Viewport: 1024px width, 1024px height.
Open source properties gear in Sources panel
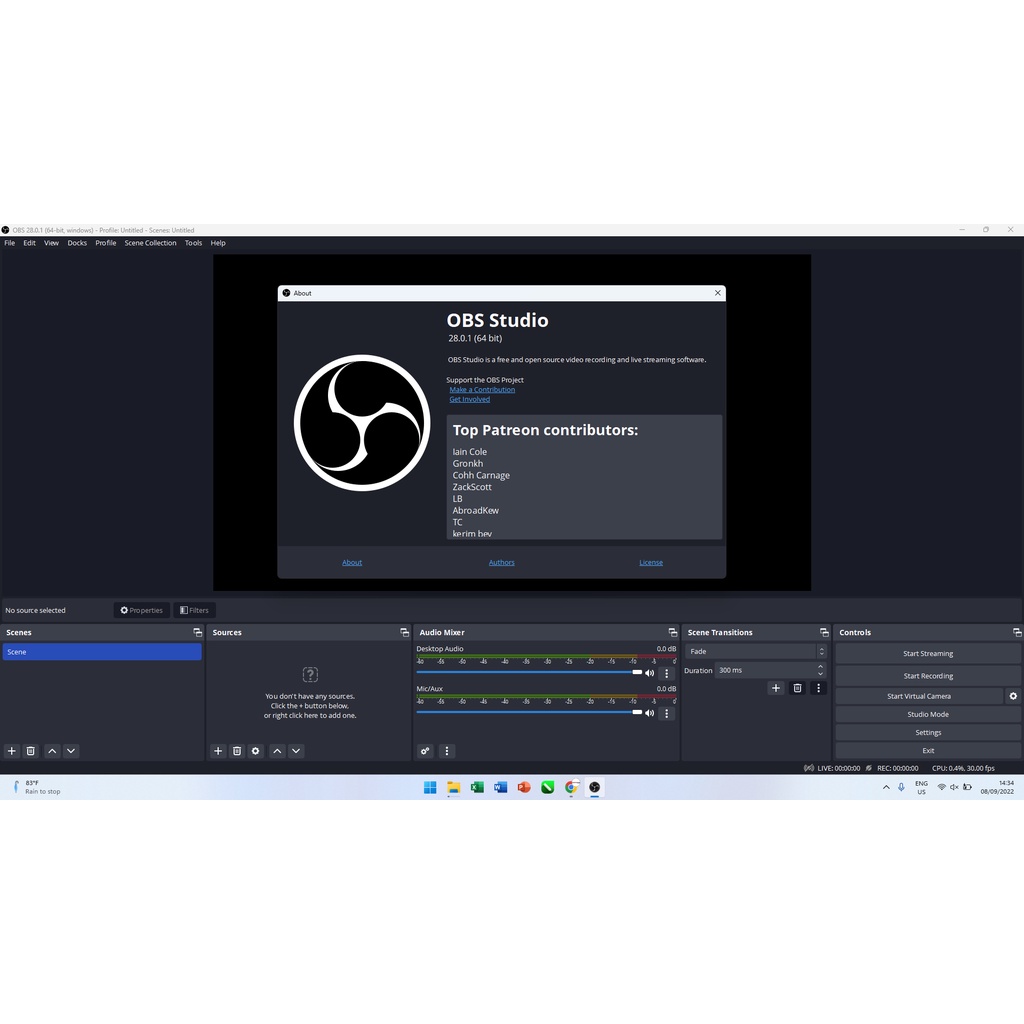(256, 751)
